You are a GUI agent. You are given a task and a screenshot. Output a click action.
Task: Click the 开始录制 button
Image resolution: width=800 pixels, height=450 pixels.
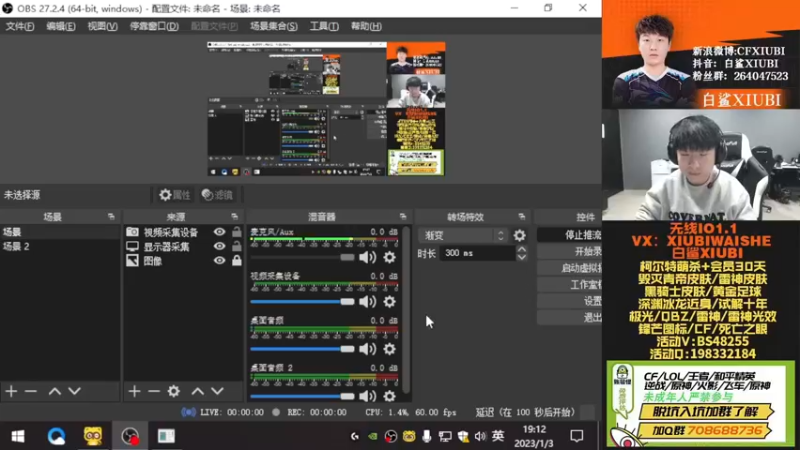(569, 252)
